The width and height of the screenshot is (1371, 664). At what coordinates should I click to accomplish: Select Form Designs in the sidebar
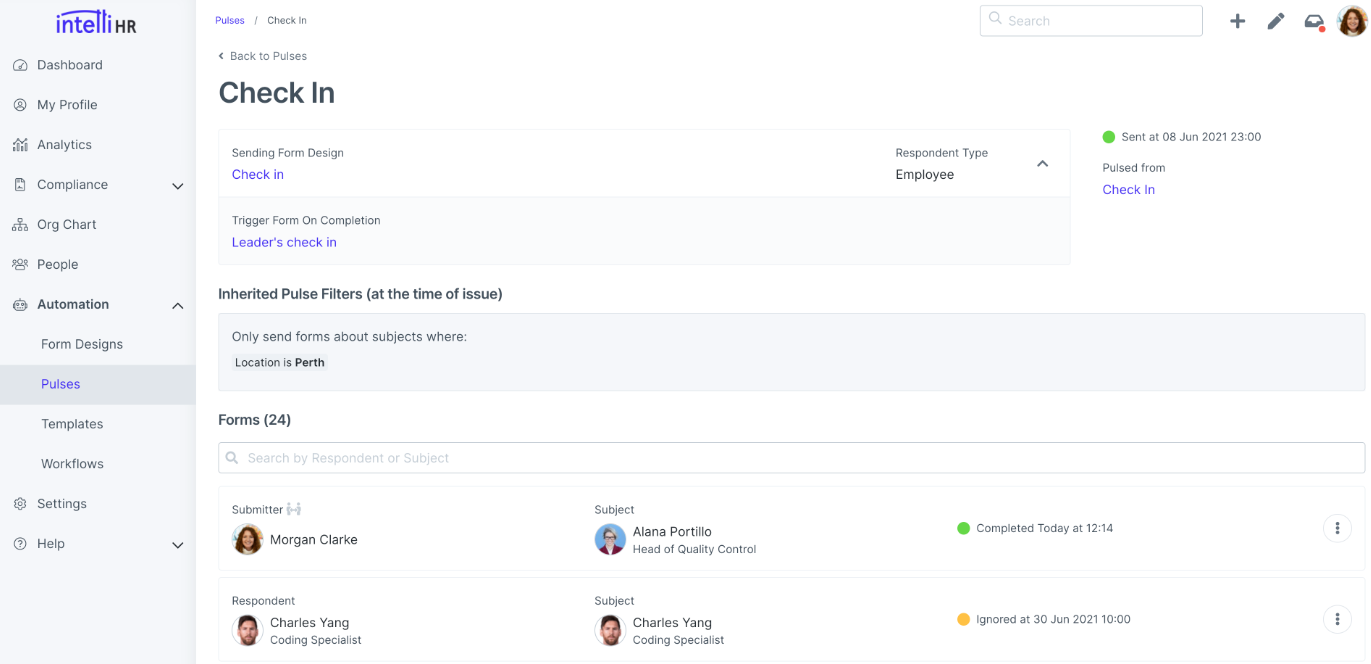coord(82,343)
